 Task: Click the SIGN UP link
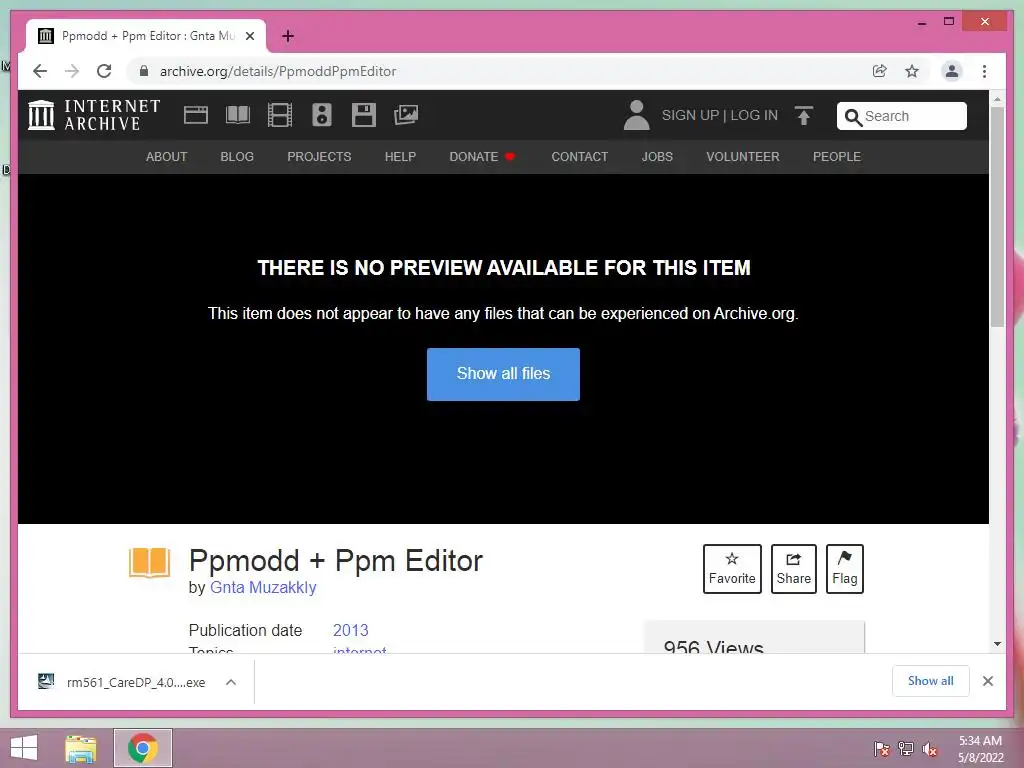point(690,116)
